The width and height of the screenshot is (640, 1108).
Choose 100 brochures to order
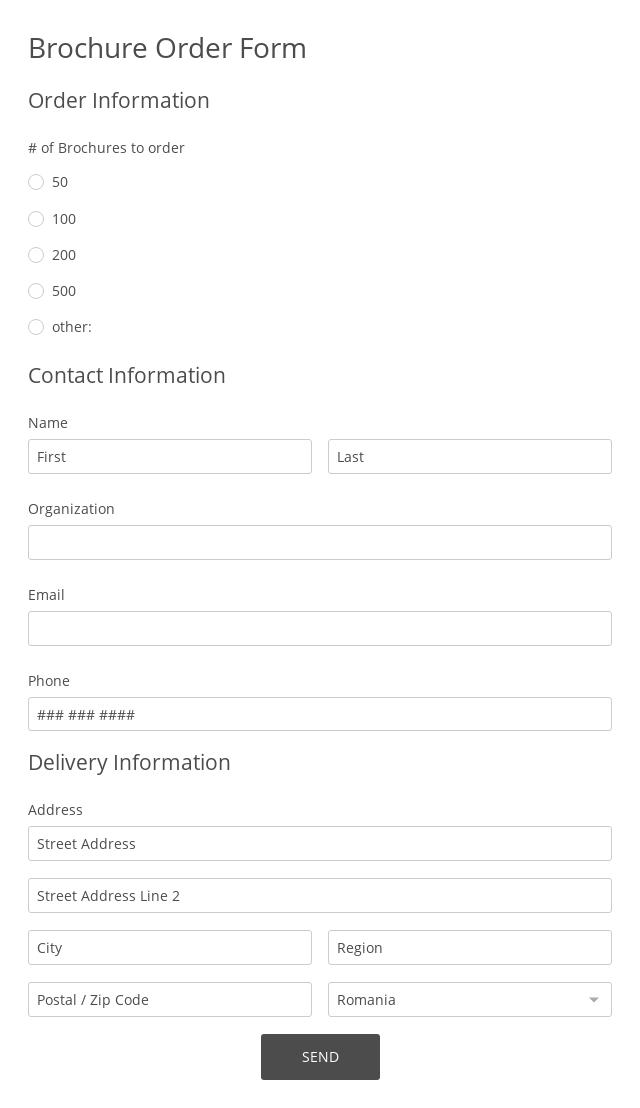click(x=36, y=219)
